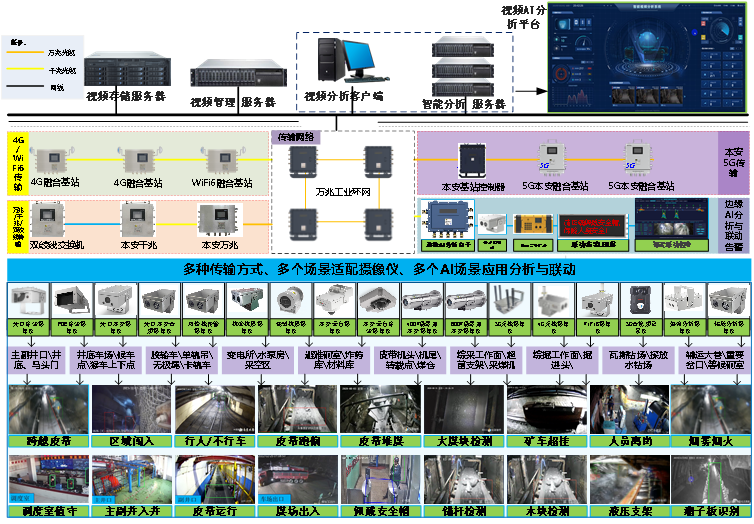
Task: Click the 本安万兆 switch device icon
Action: click(x=220, y=220)
